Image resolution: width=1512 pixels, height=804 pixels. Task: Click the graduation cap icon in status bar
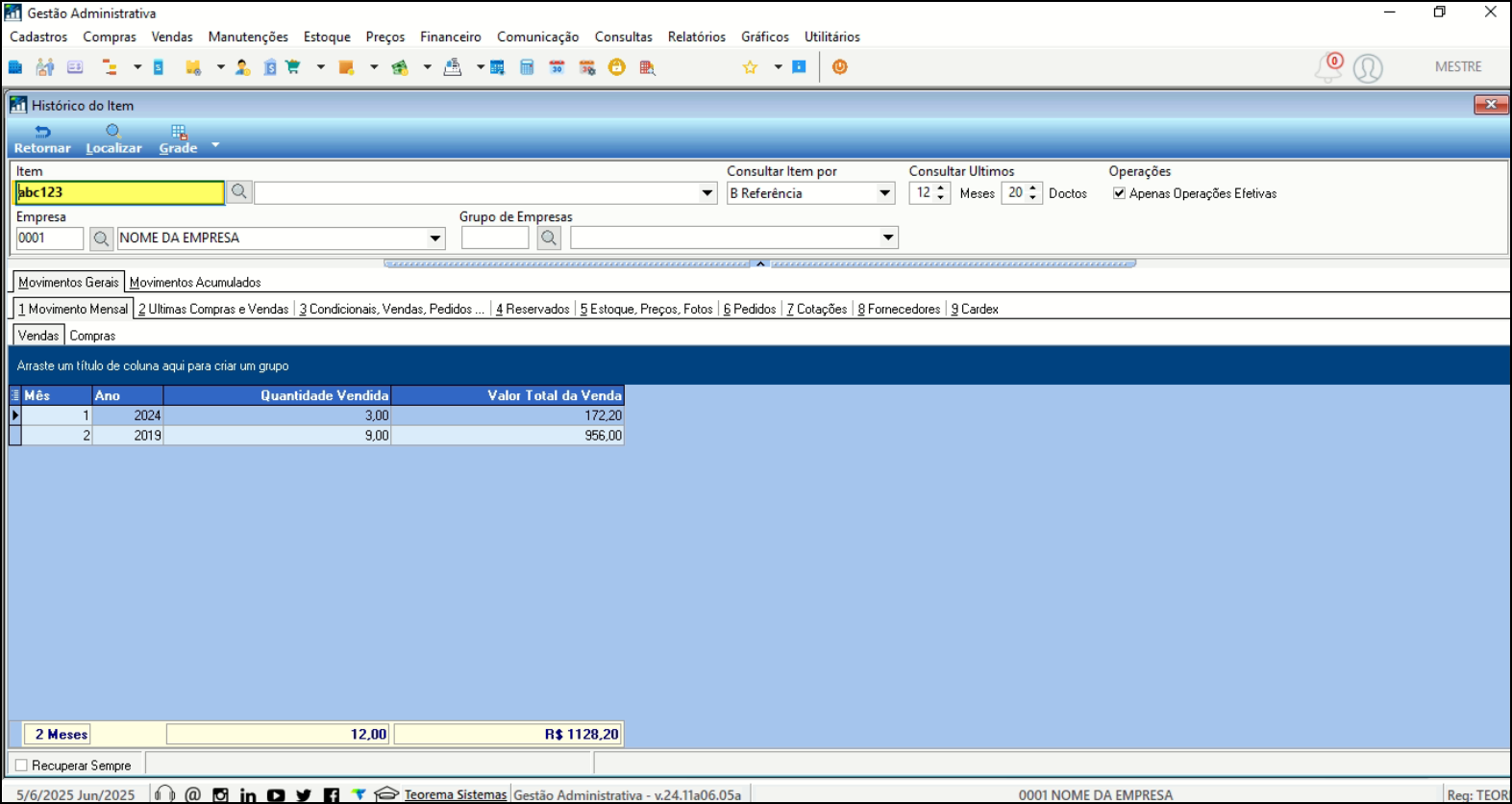coord(386,794)
